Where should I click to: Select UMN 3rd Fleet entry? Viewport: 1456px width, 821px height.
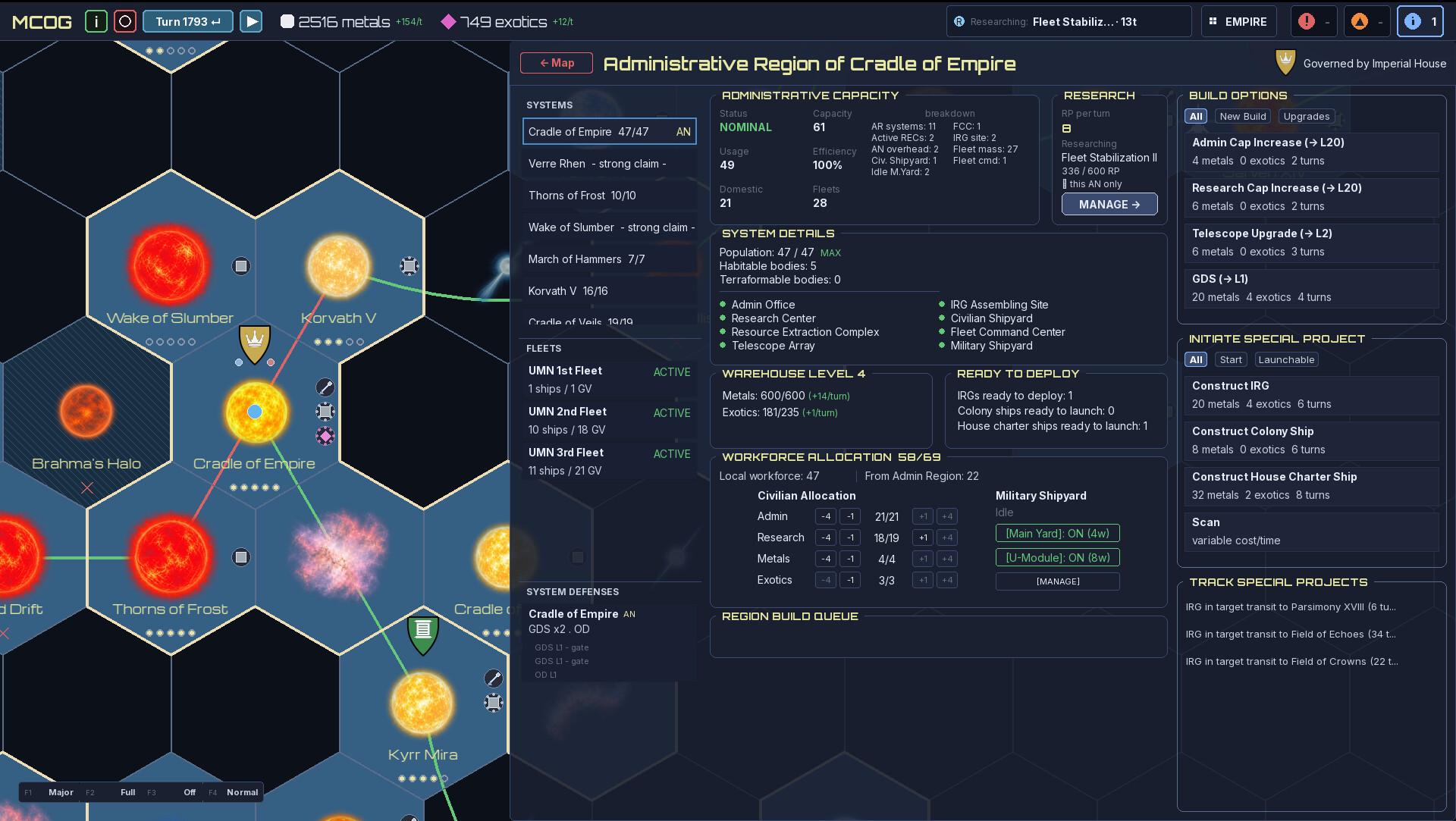point(610,462)
